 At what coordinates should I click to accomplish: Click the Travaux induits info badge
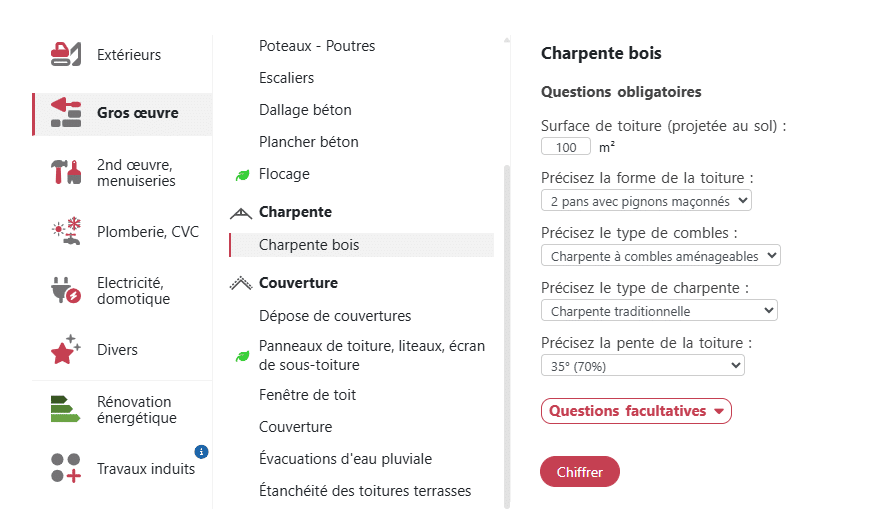(201, 451)
